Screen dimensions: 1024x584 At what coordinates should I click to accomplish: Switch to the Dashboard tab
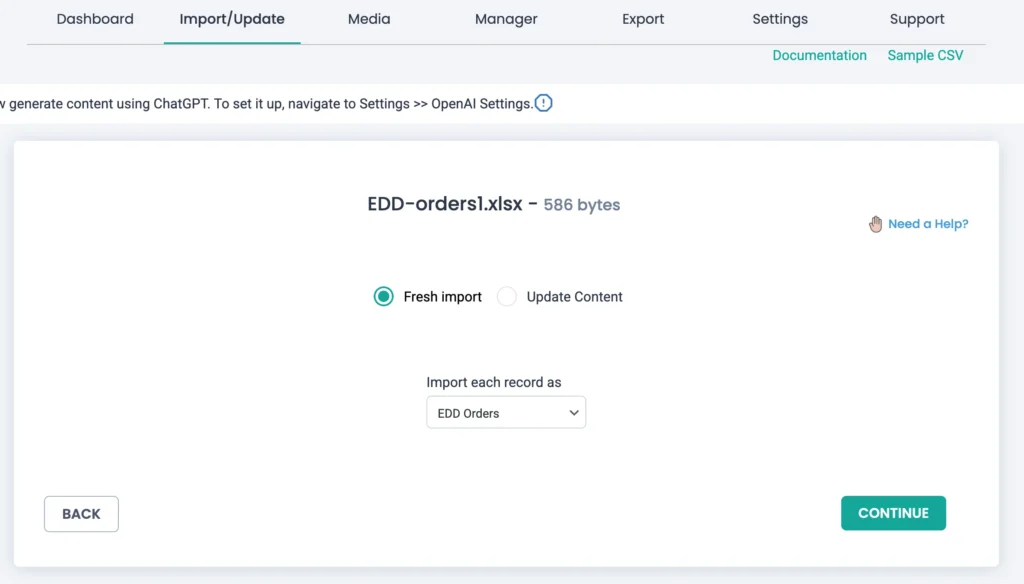coord(95,18)
